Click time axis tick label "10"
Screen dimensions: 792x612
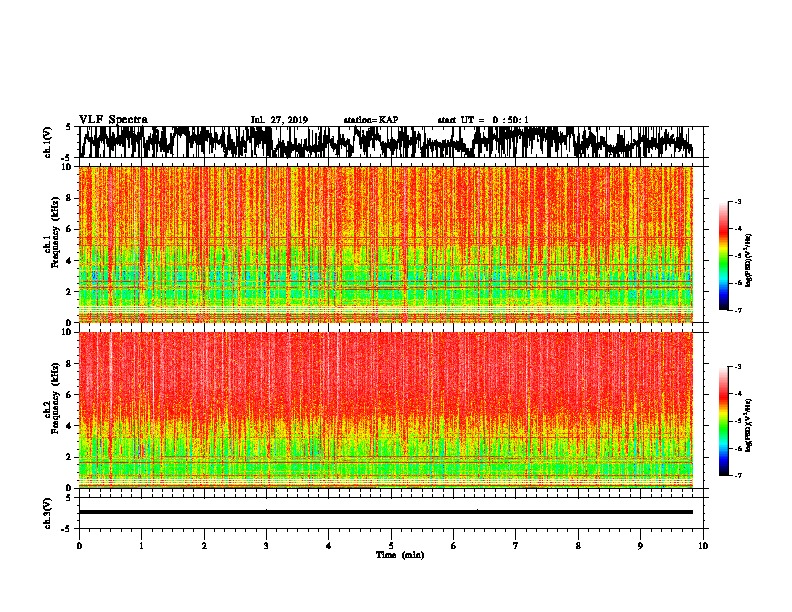click(x=703, y=546)
